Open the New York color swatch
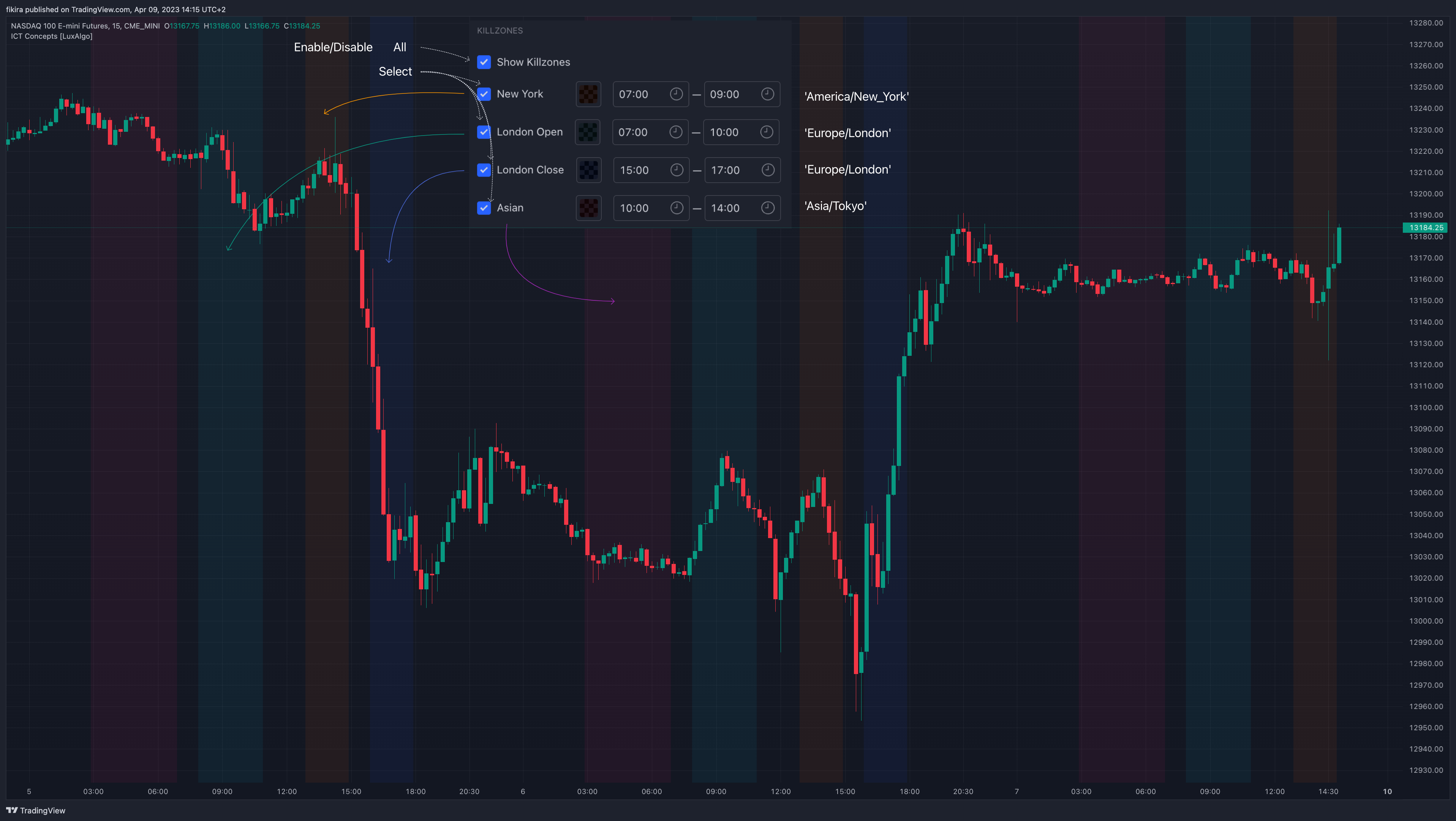The height and width of the screenshot is (821, 1456). point(588,94)
